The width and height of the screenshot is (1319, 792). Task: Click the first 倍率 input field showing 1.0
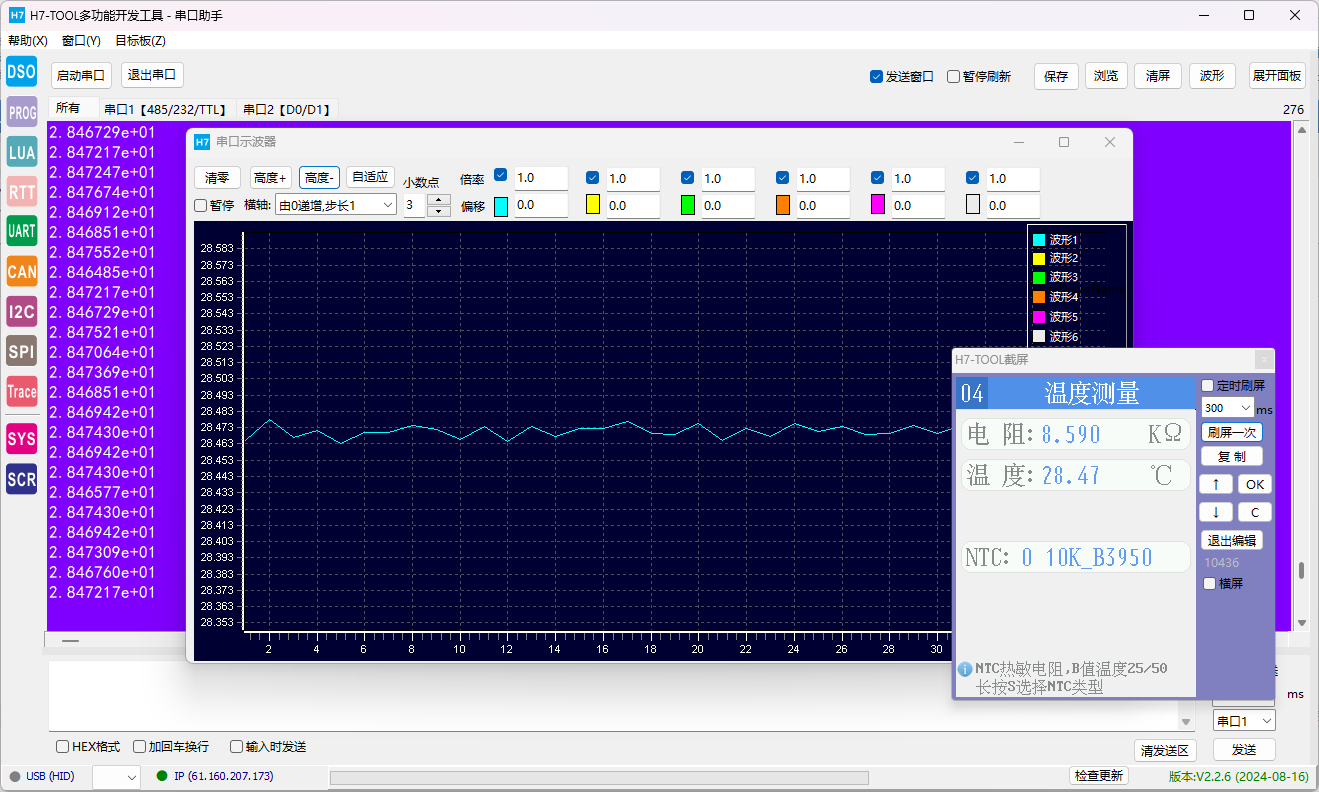[x=540, y=178]
